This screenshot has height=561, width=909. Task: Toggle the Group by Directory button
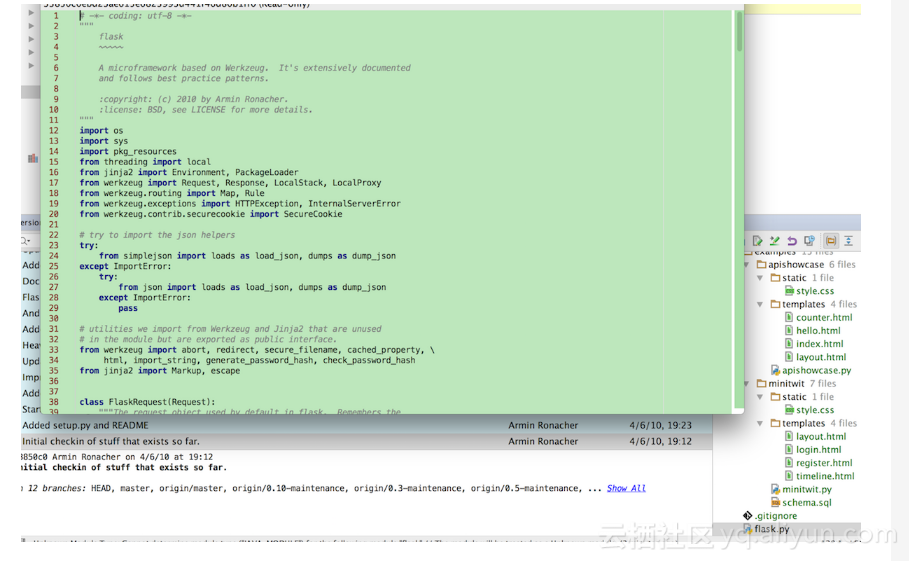(831, 241)
